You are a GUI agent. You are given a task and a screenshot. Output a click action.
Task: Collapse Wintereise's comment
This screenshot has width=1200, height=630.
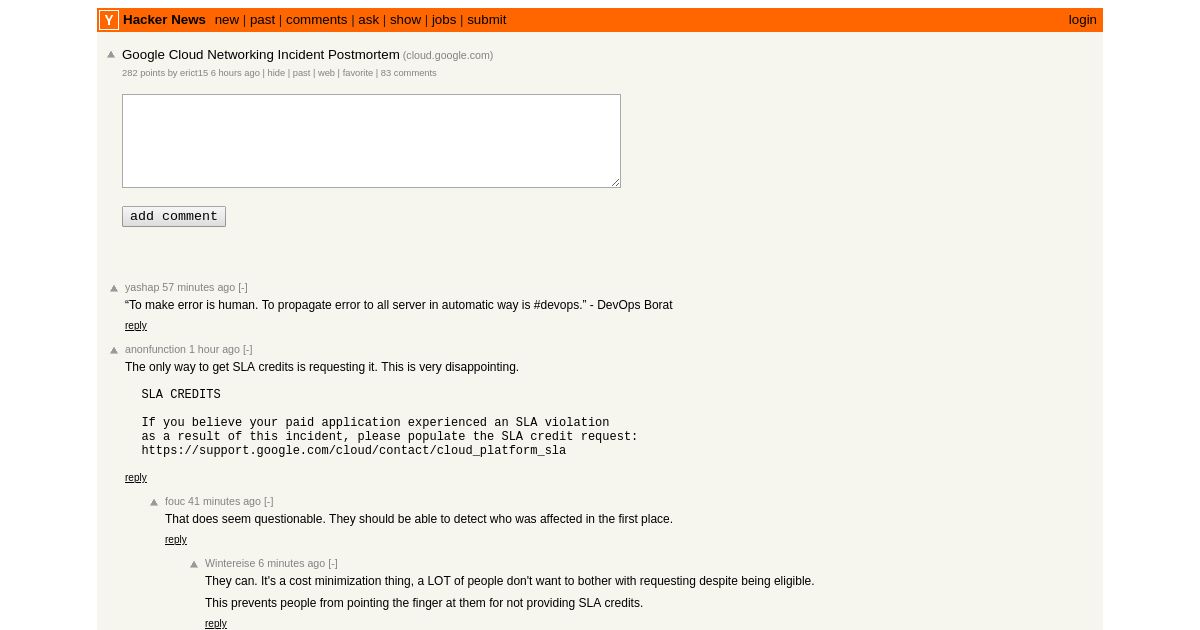click(333, 564)
